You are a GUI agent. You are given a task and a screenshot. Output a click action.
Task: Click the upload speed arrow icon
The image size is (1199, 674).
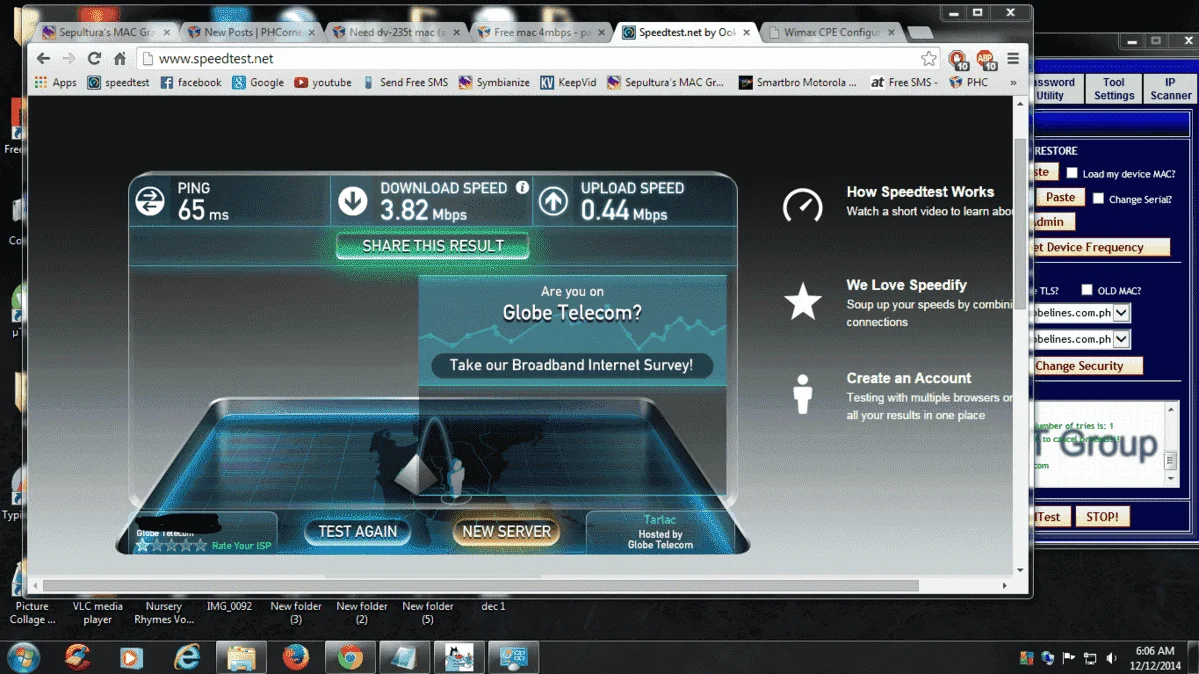[x=553, y=201]
